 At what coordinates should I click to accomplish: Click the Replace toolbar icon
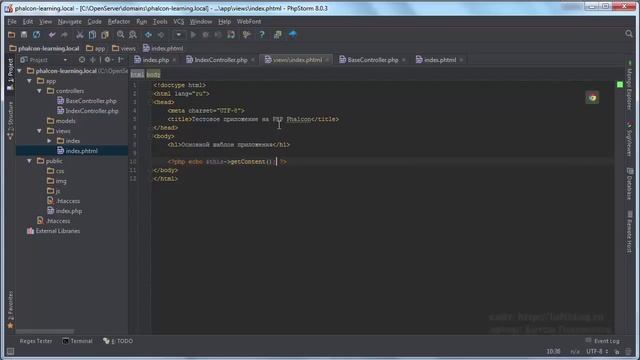133,35
